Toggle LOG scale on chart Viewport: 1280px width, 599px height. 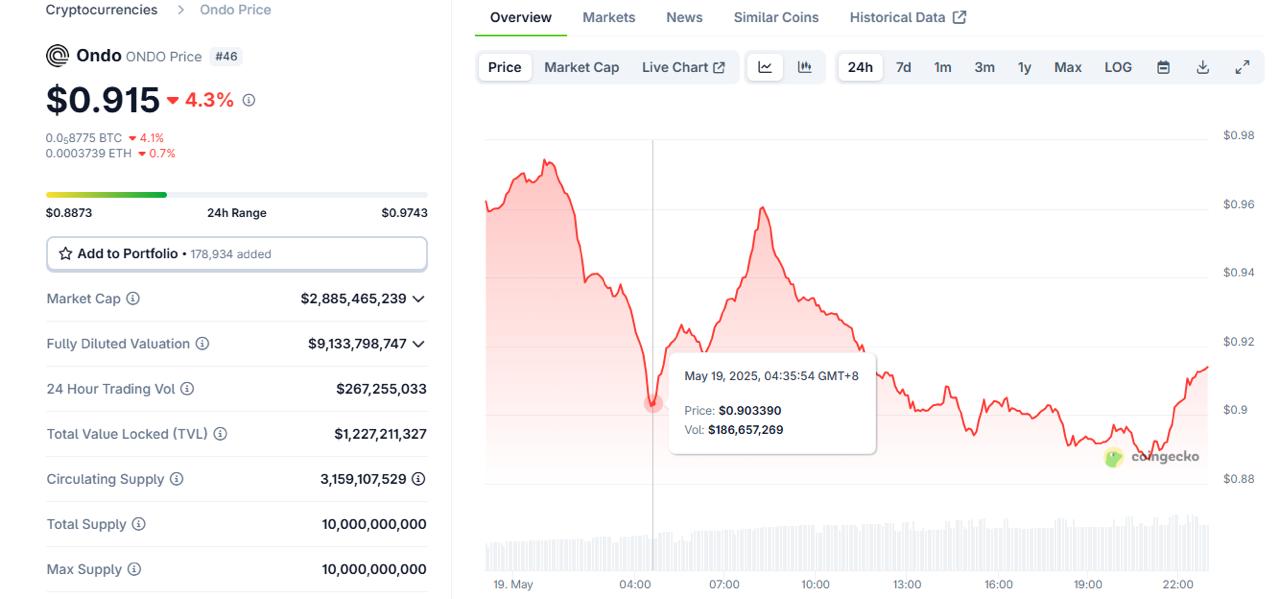(1118, 67)
